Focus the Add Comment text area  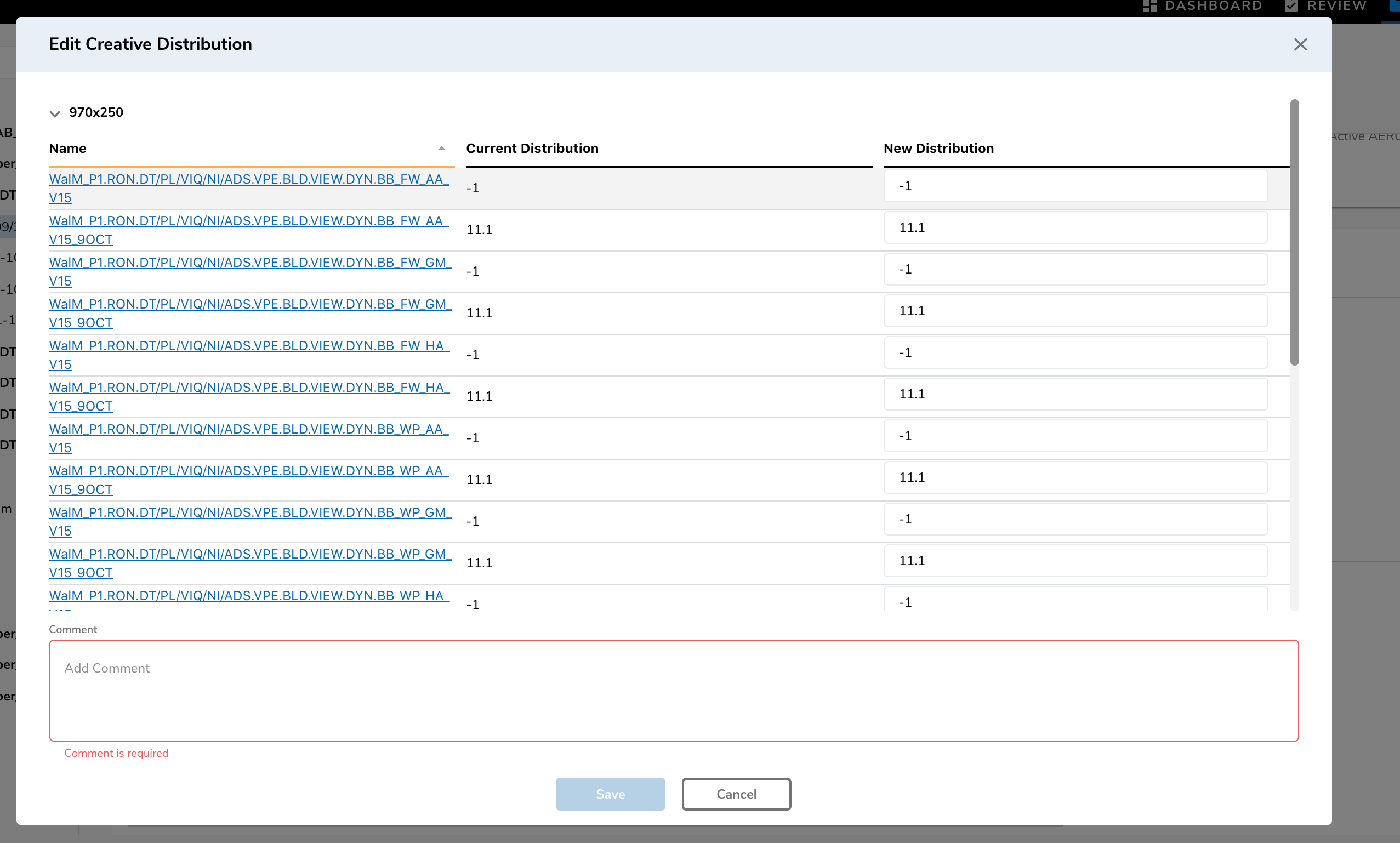pos(674,690)
